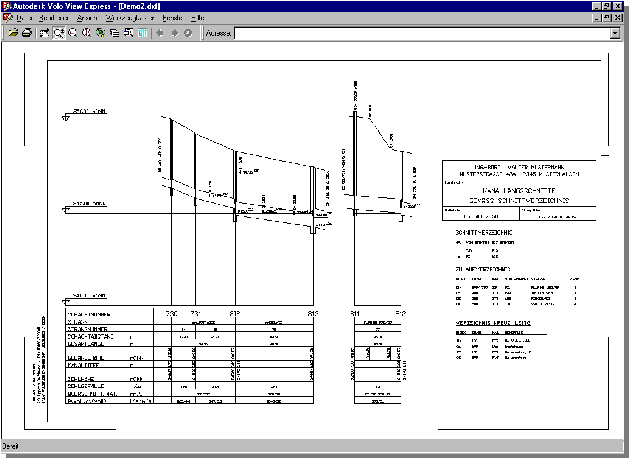Screen dimensions: 629x458
Task: Open the Layers list toolbar icon
Action: (115, 33)
